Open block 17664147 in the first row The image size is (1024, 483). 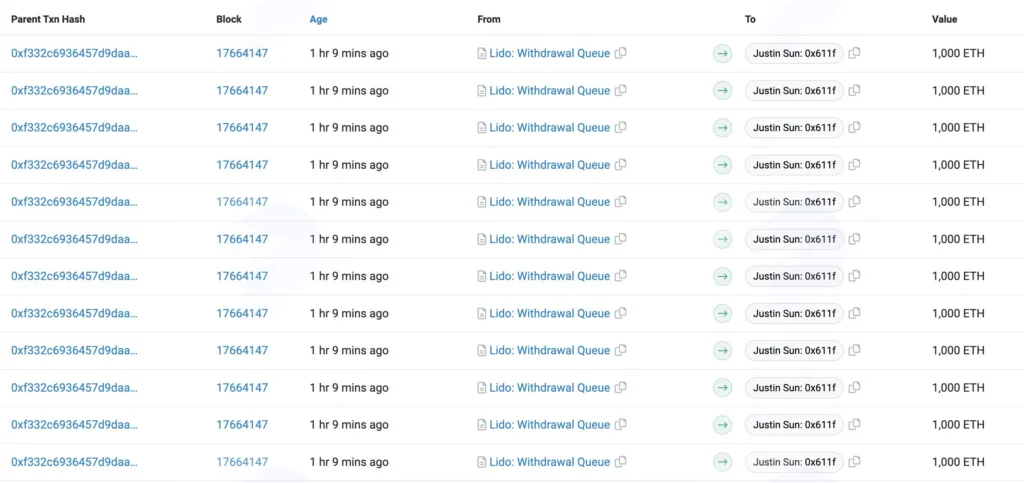pos(242,54)
